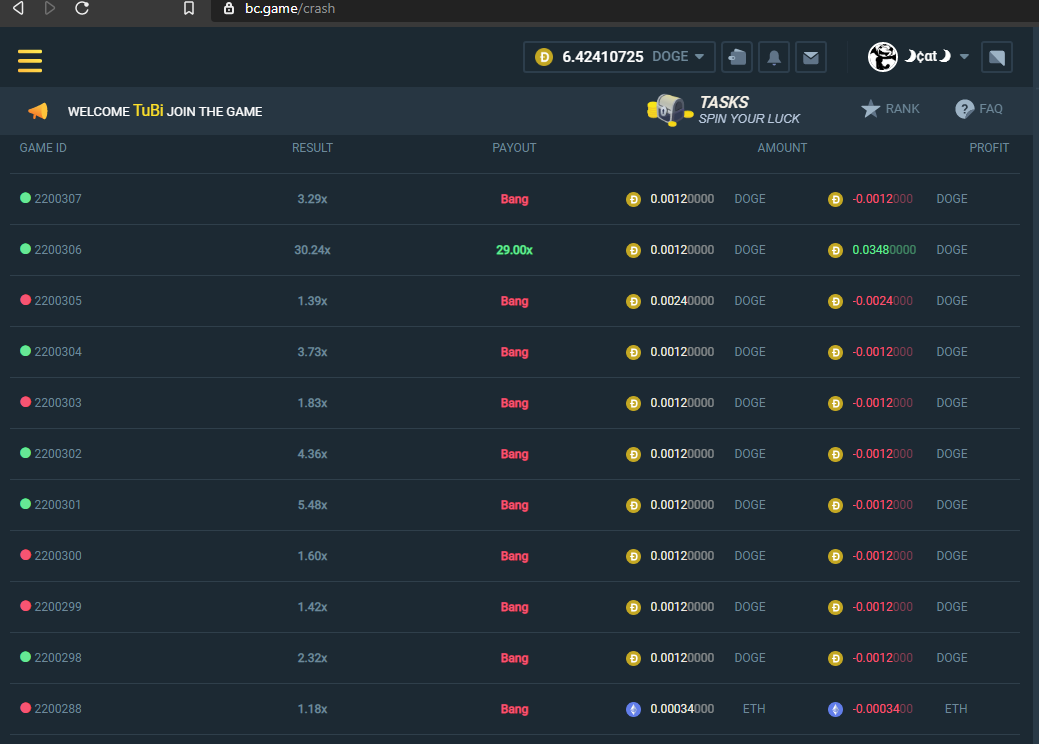The image size is (1039, 744).
Task: Go back in browser history
Action: pyautogui.click(x=17, y=9)
